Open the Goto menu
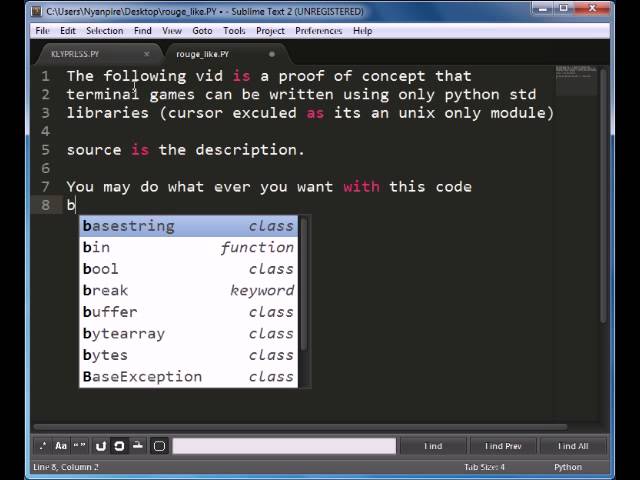This screenshot has width=640, height=480. pos(202,31)
